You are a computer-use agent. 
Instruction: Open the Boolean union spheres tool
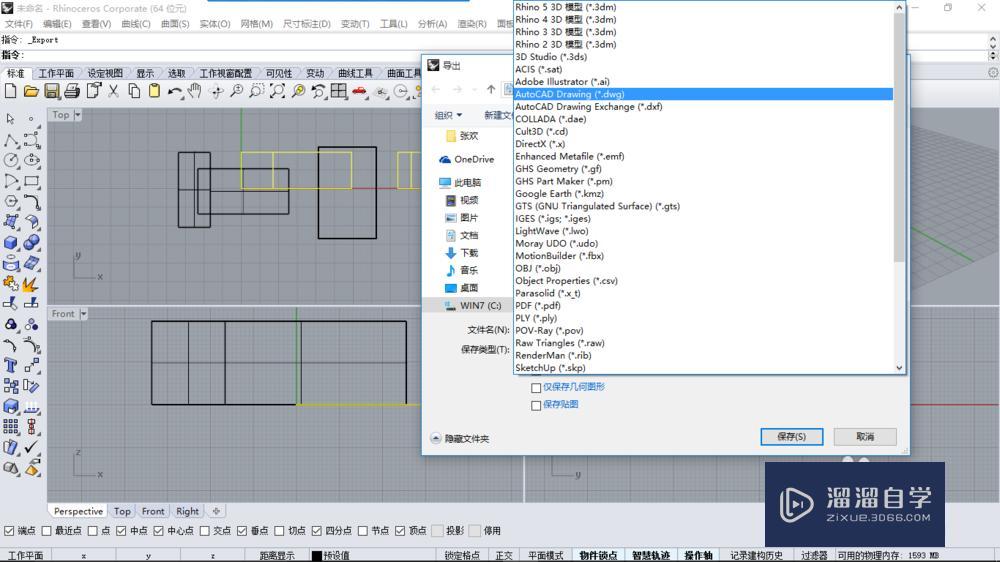point(31,243)
